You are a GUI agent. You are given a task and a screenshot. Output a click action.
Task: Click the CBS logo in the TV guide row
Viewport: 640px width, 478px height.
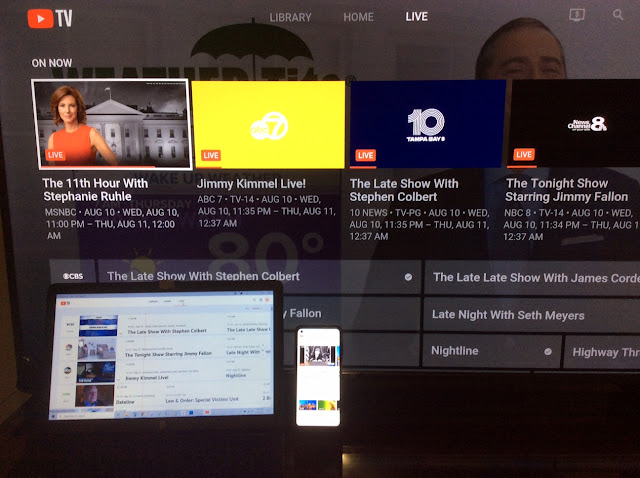[x=73, y=276]
